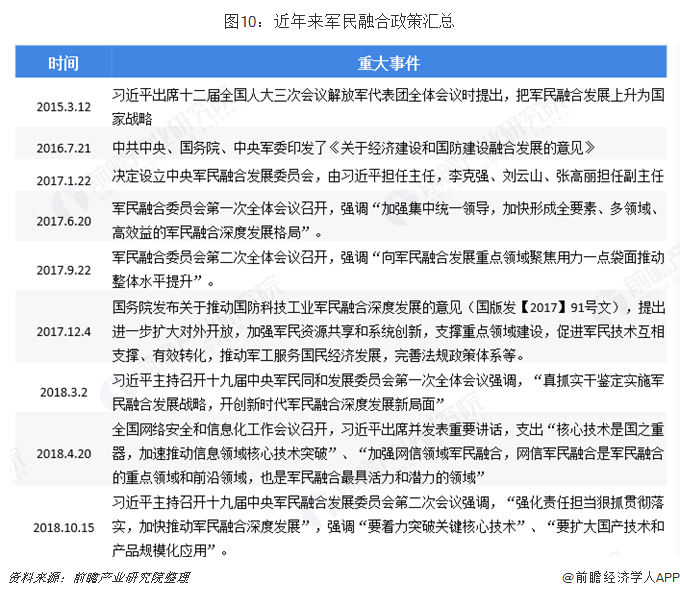The image size is (680, 596).
Task: Click the 2018.3.2 date cell
Action: pyautogui.click(x=63, y=393)
